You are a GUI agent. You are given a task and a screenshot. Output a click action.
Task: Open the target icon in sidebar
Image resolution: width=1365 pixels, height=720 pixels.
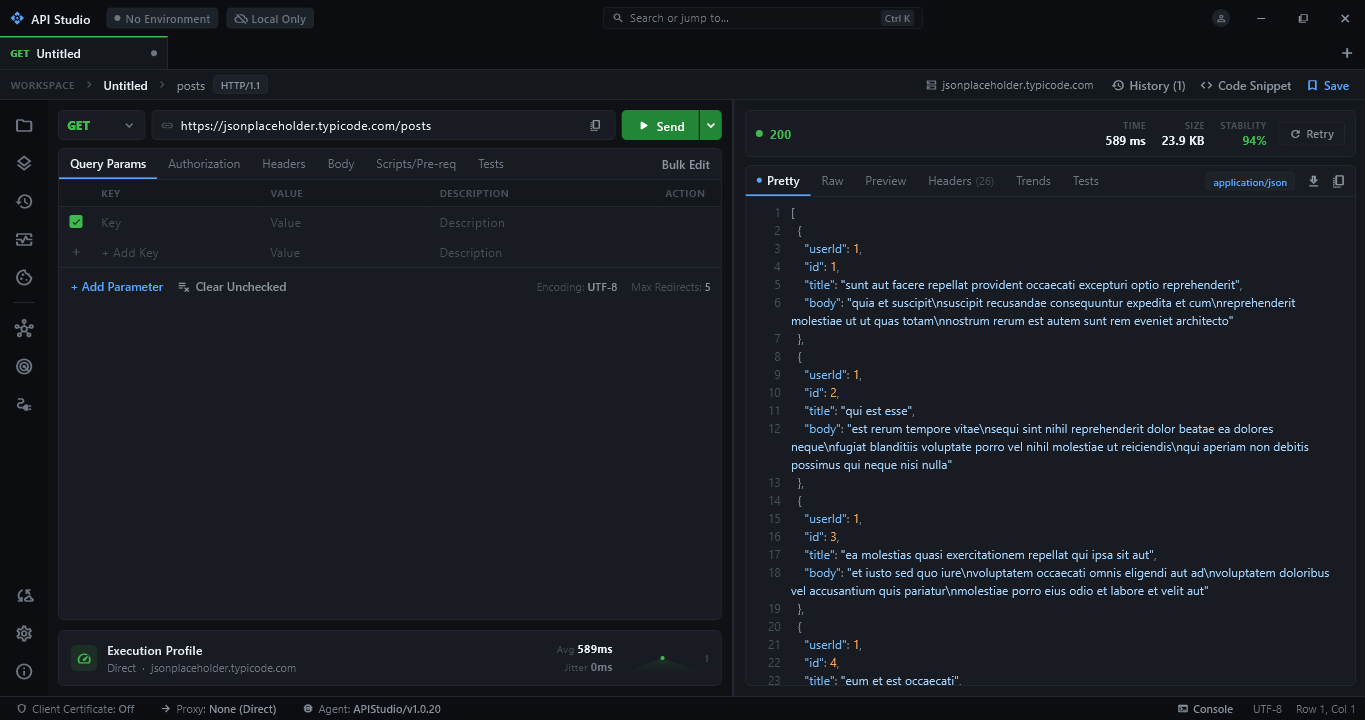[x=24, y=366]
